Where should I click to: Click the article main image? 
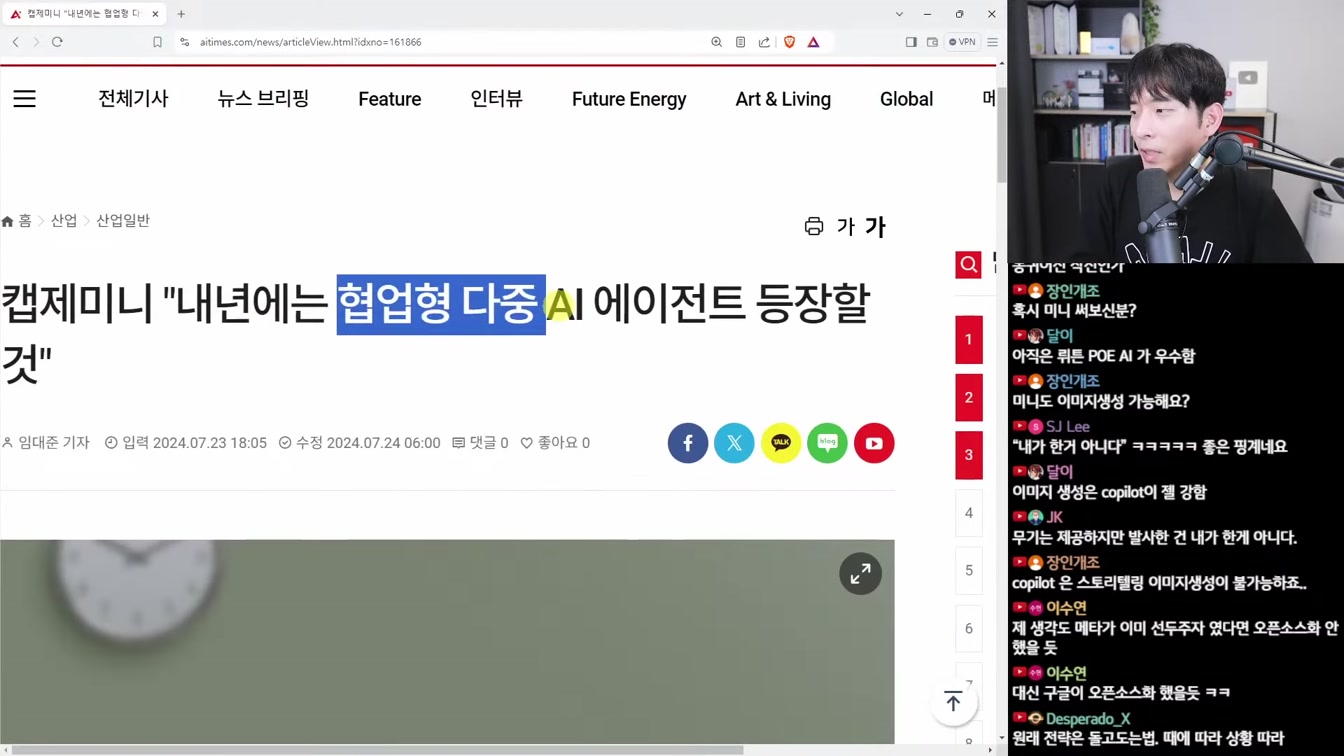pyautogui.click(x=447, y=642)
